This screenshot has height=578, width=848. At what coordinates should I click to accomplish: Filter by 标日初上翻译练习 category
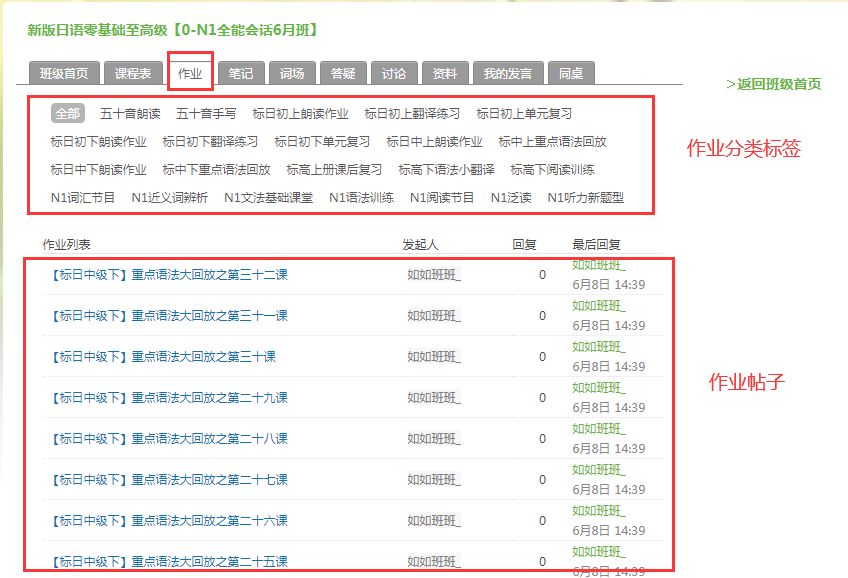pos(412,114)
